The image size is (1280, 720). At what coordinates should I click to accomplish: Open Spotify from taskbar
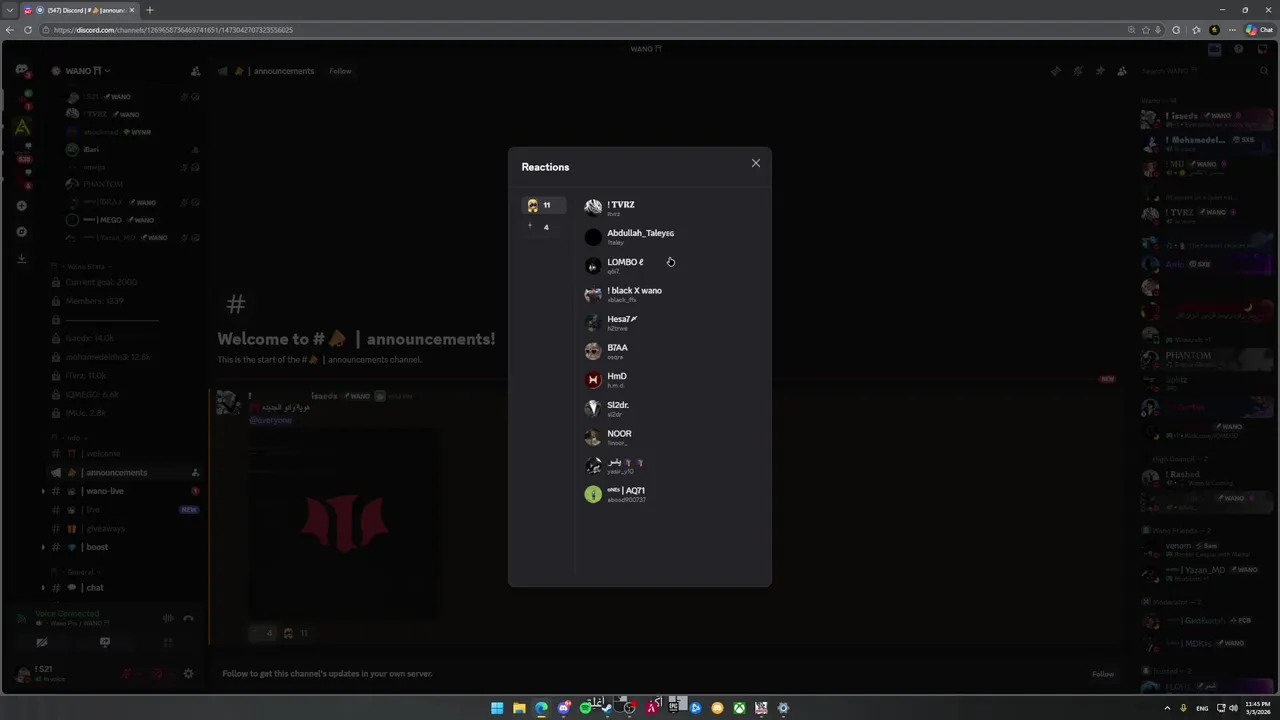point(585,708)
